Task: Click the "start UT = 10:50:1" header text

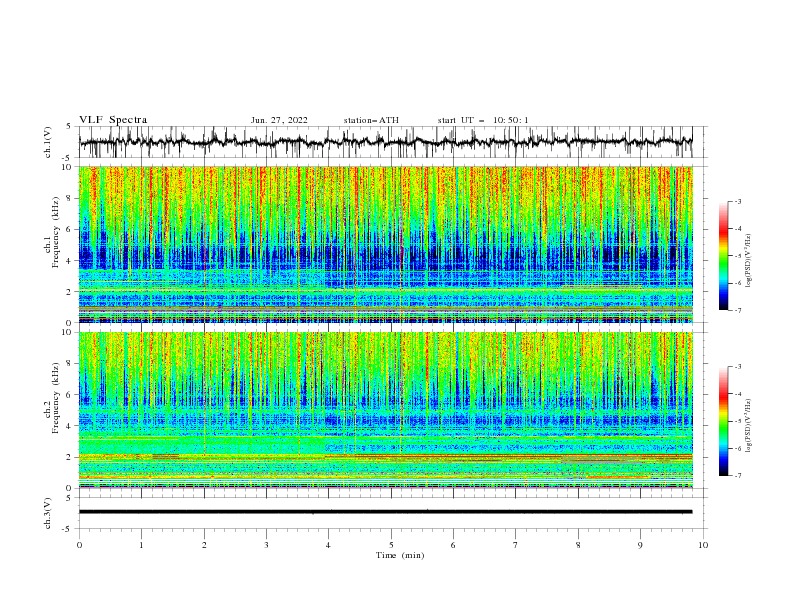Action: point(483,120)
